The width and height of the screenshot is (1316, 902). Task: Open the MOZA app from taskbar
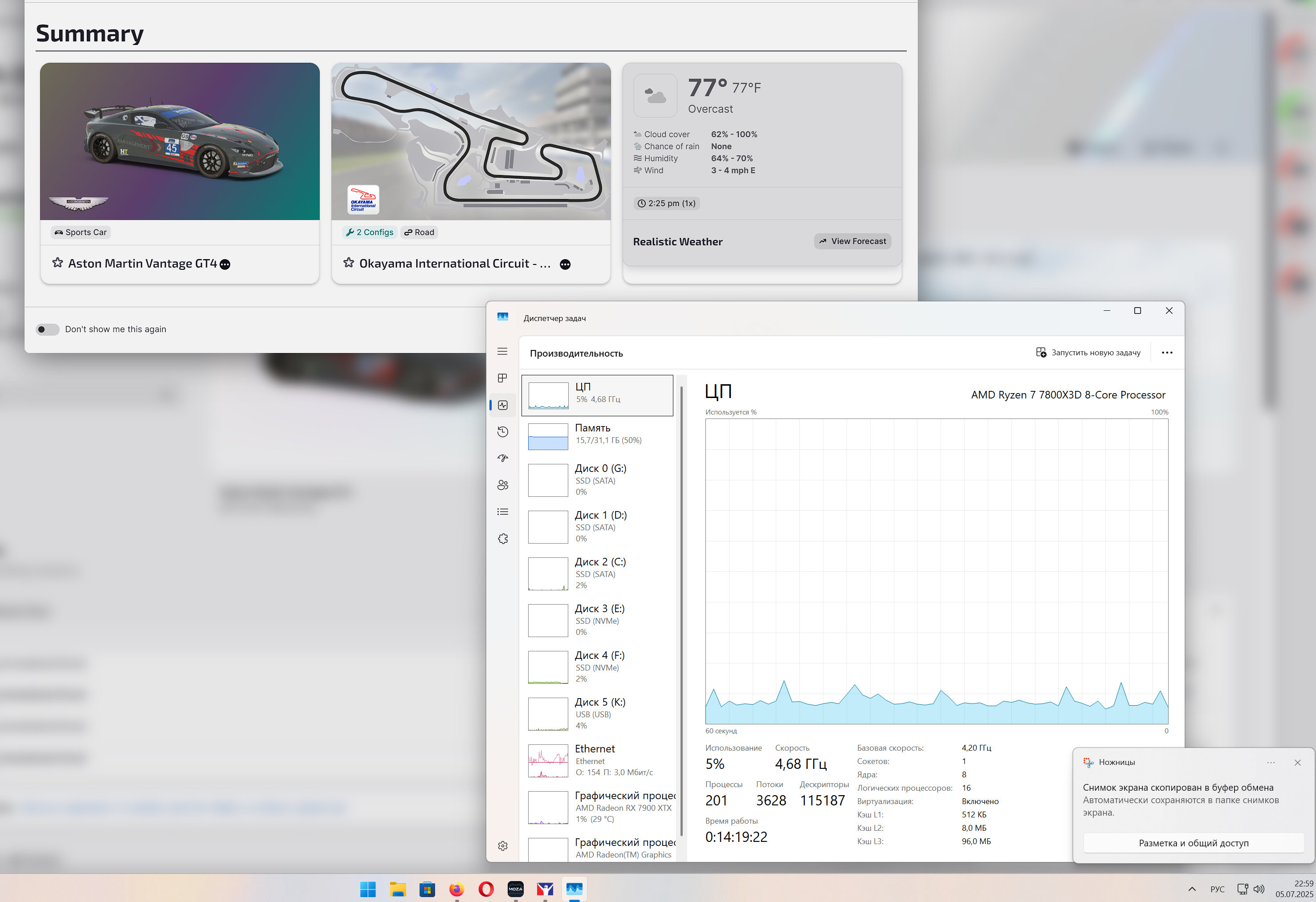[x=515, y=889]
